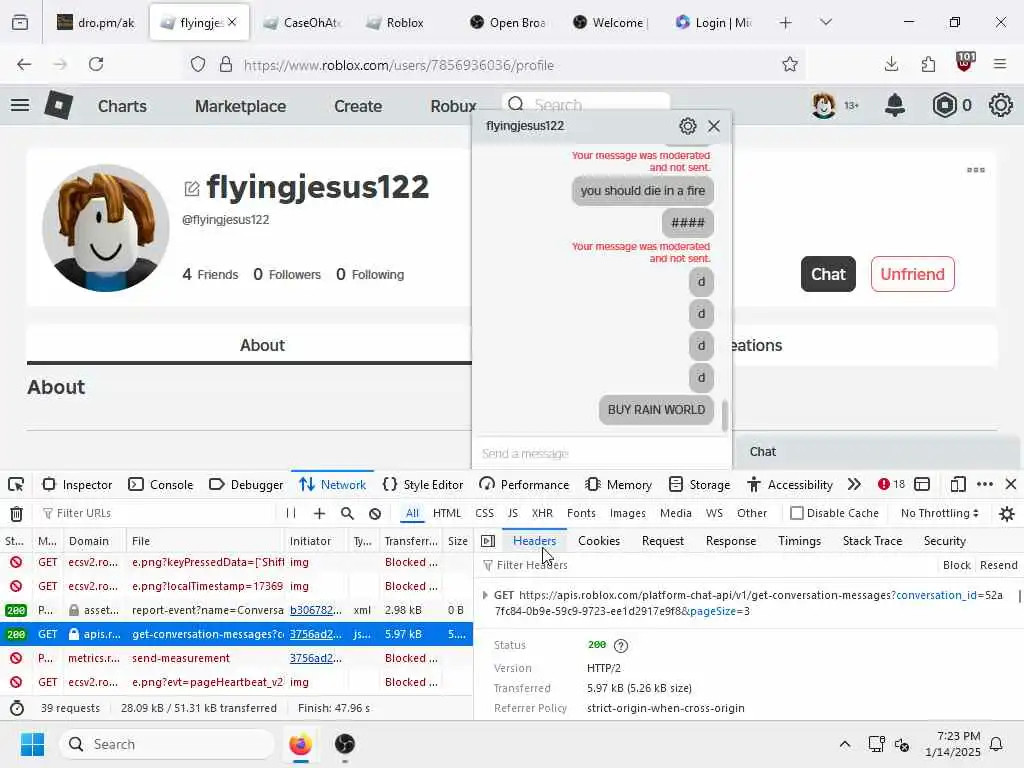Viewport: 1024px width, 768px height.
Task: Show the 18 errors indicator
Action: (891, 484)
